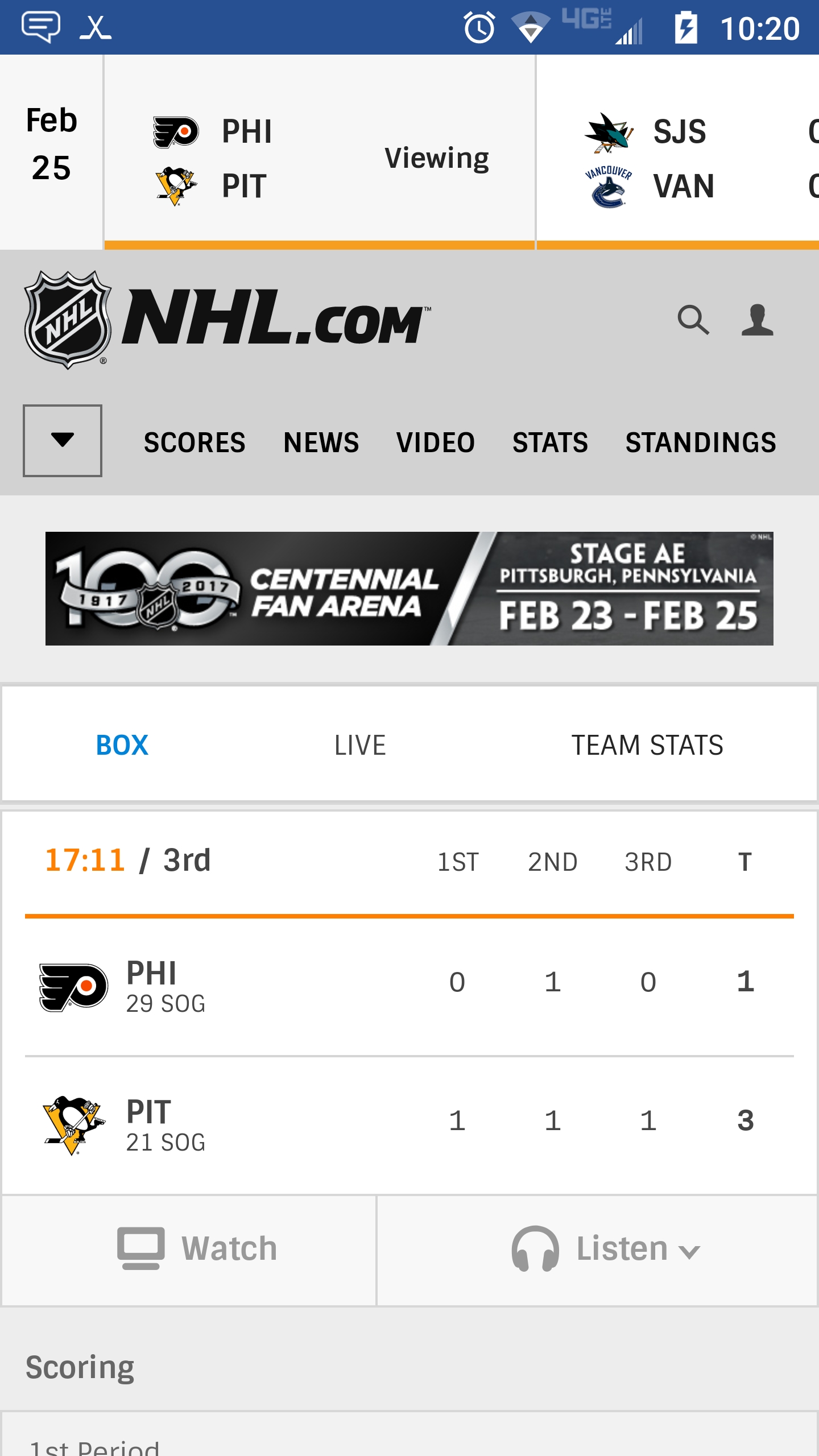Tap the Watch button

click(x=189, y=1250)
